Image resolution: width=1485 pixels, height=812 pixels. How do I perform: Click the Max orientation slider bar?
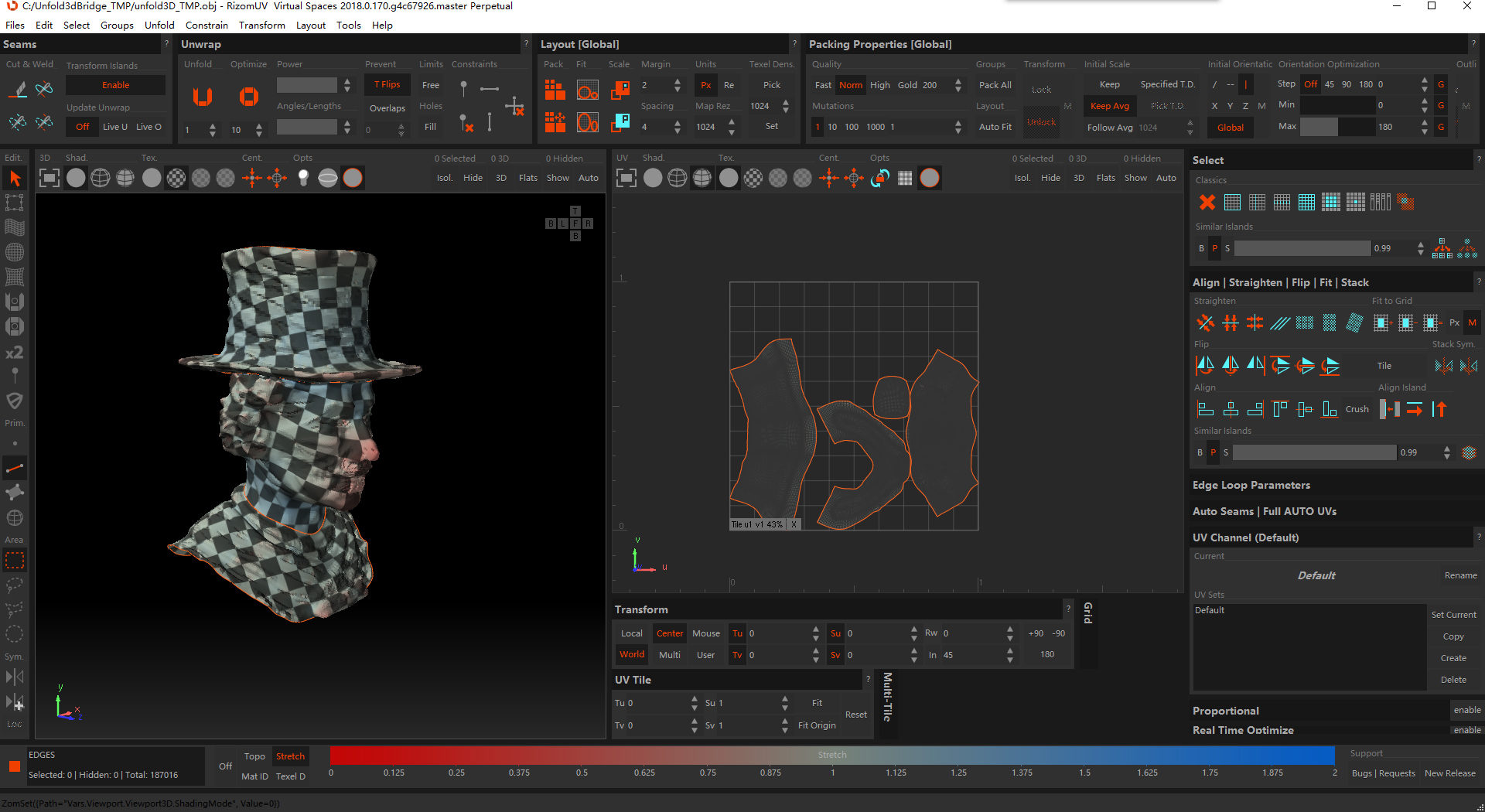pos(1338,127)
